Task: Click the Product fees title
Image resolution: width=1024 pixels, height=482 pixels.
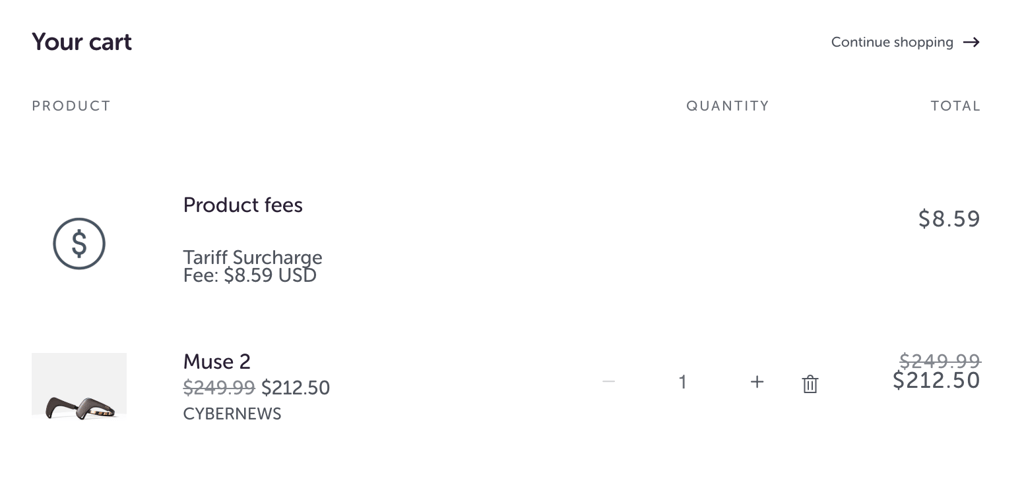Action: click(243, 205)
